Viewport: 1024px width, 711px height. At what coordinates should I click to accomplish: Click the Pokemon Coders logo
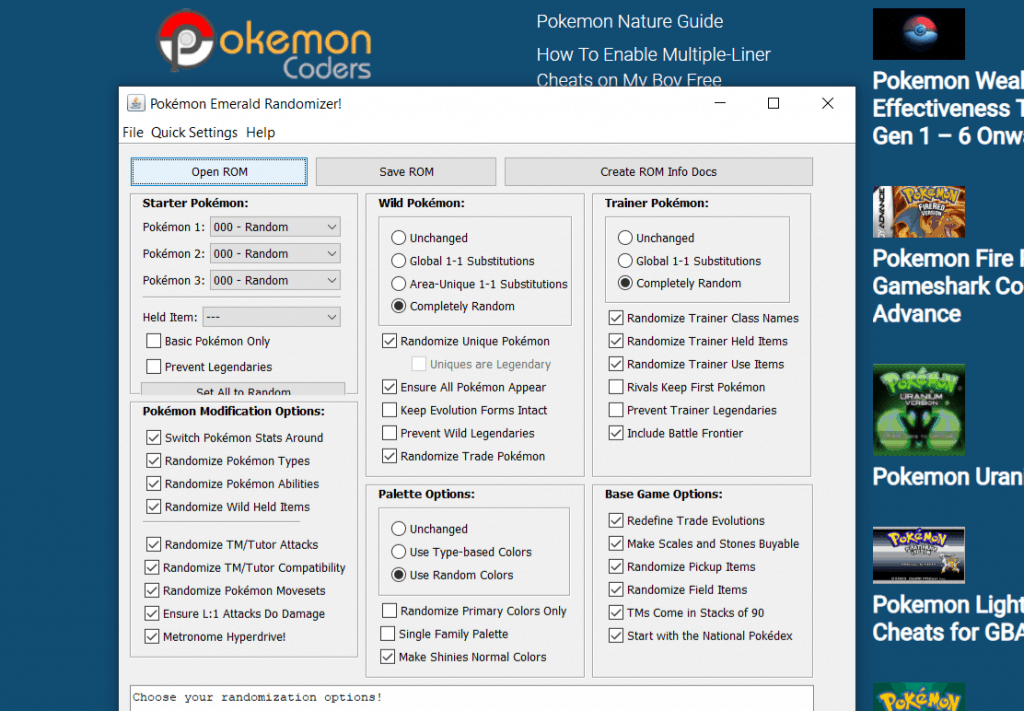coord(264,44)
